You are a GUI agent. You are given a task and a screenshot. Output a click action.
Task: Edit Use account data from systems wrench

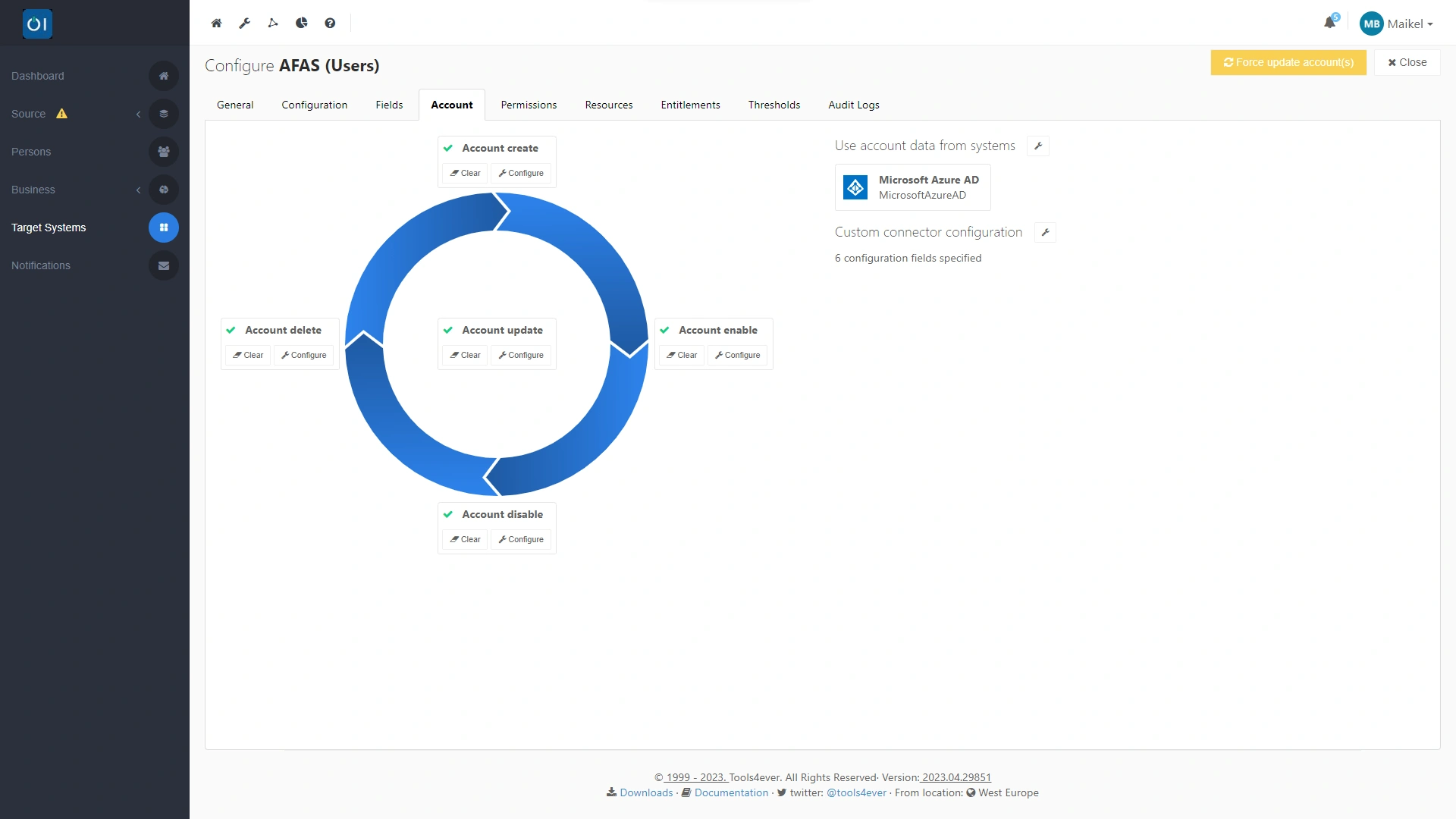tap(1037, 146)
